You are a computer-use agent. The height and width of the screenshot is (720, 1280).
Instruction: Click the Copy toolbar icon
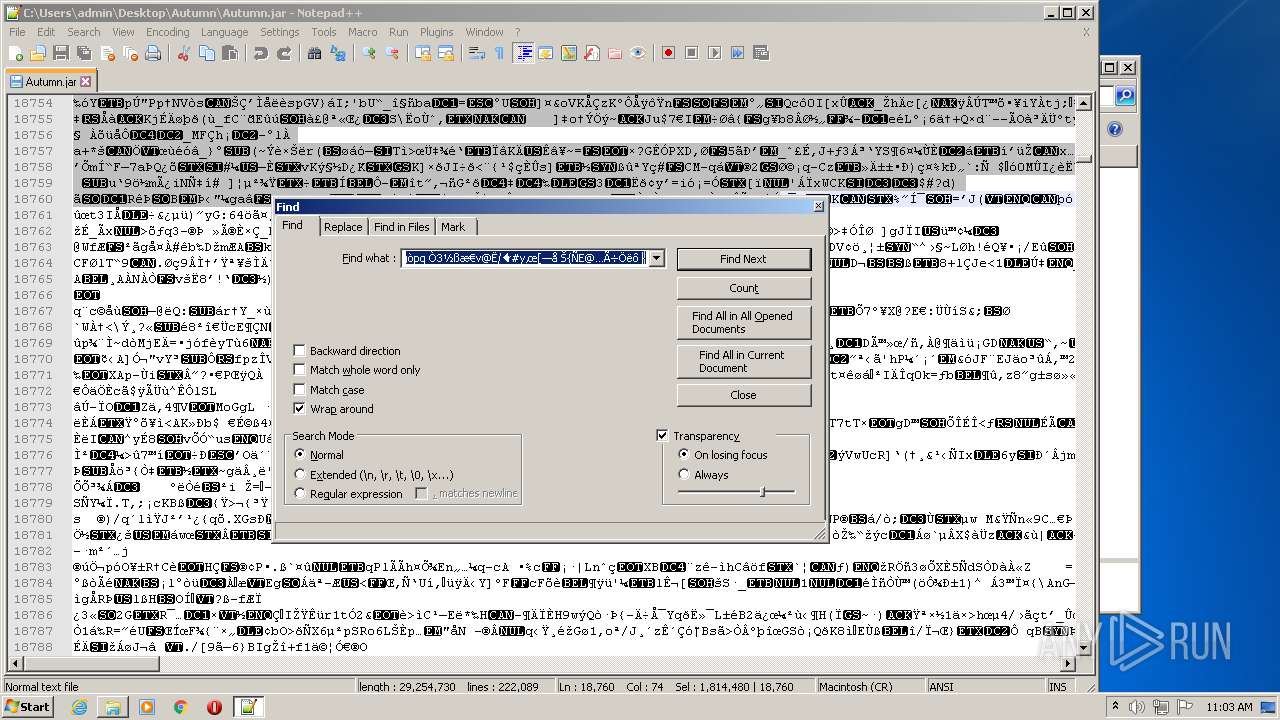click(x=205, y=53)
